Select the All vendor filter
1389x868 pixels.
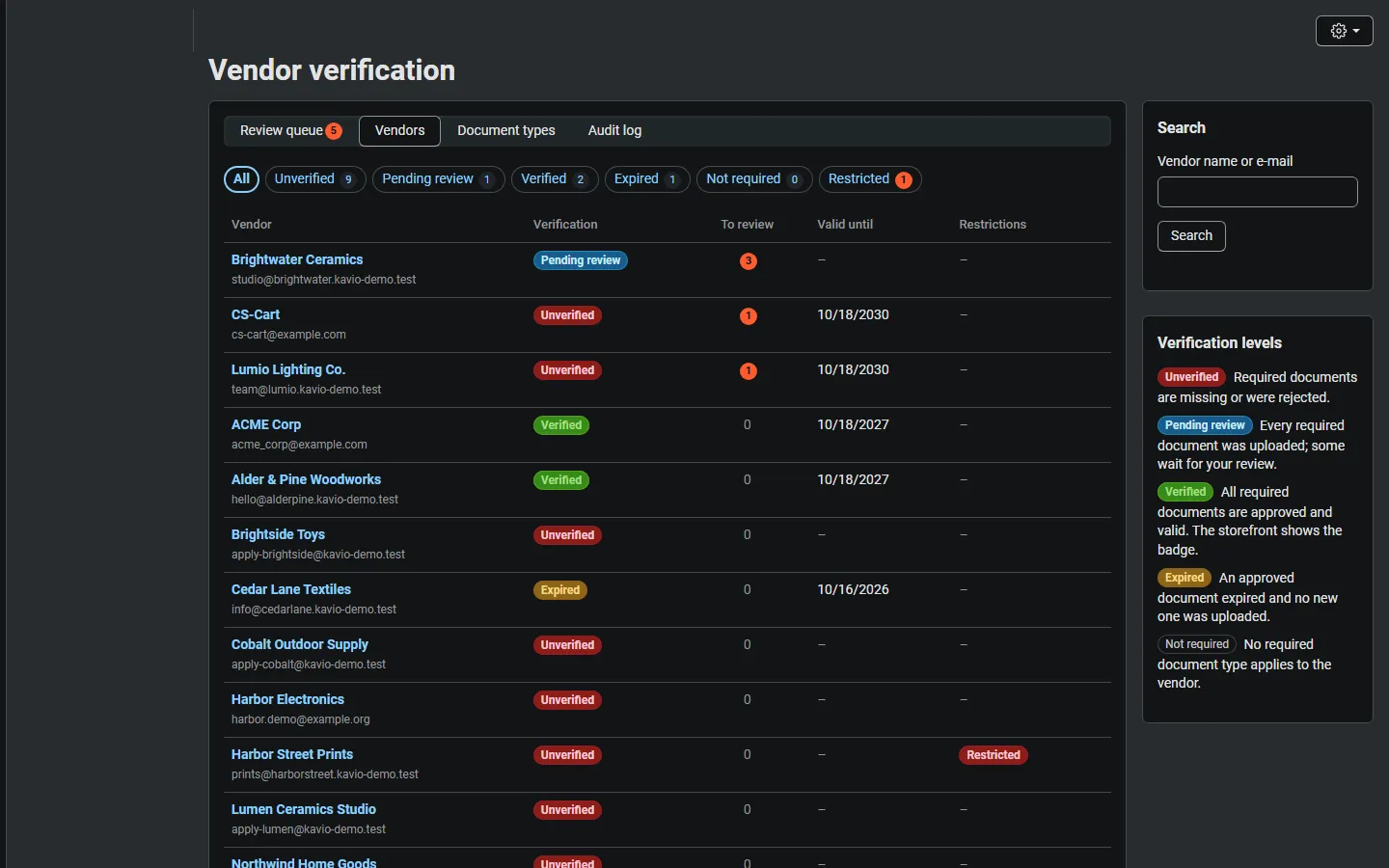(x=241, y=179)
